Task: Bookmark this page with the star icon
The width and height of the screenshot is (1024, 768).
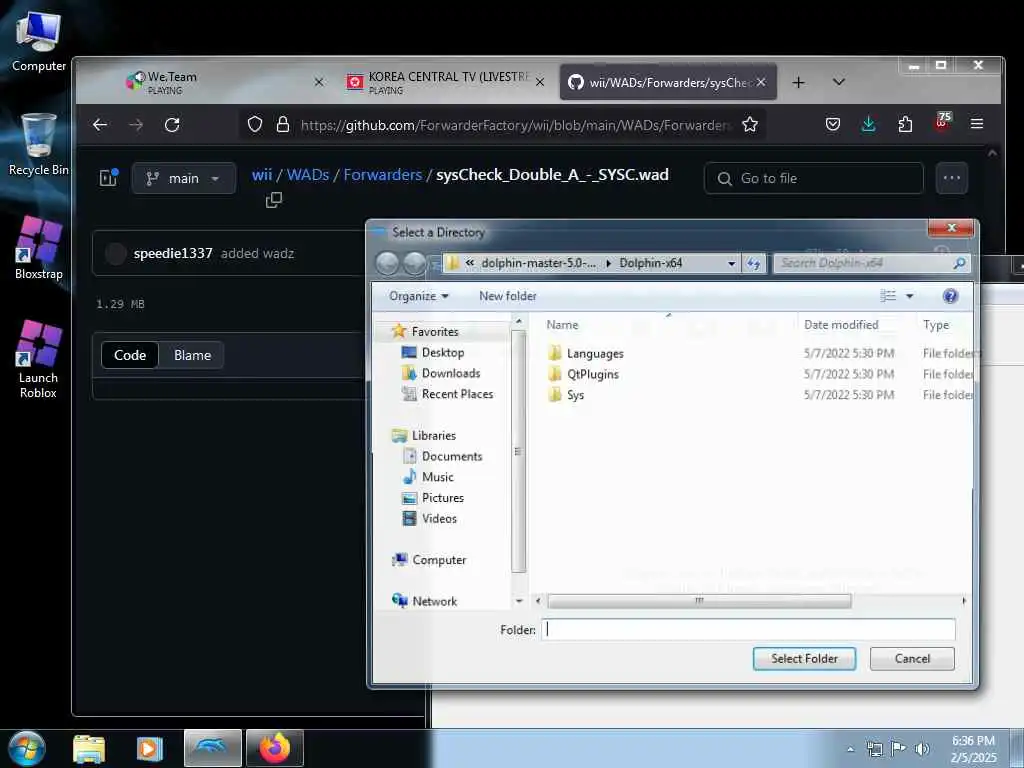Action: [x=750, y=125]
